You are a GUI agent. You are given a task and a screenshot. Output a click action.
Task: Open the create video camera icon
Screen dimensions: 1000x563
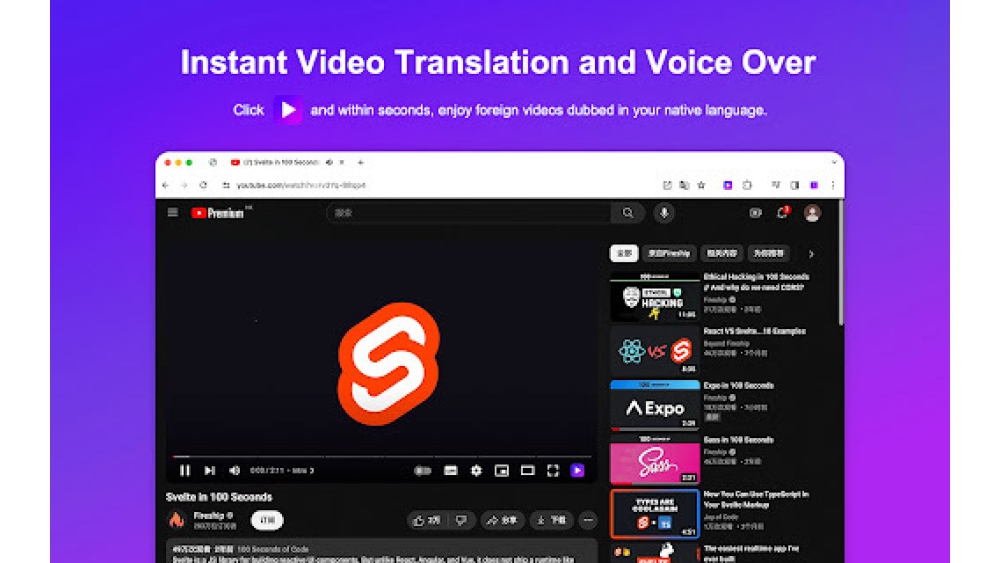click(x=755, y=213)
